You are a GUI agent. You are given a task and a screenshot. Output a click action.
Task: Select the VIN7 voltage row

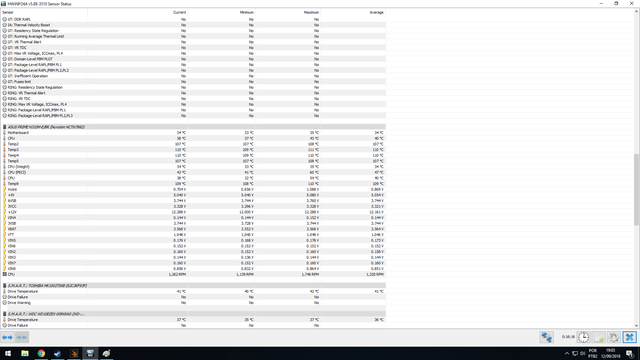[193, 263]
